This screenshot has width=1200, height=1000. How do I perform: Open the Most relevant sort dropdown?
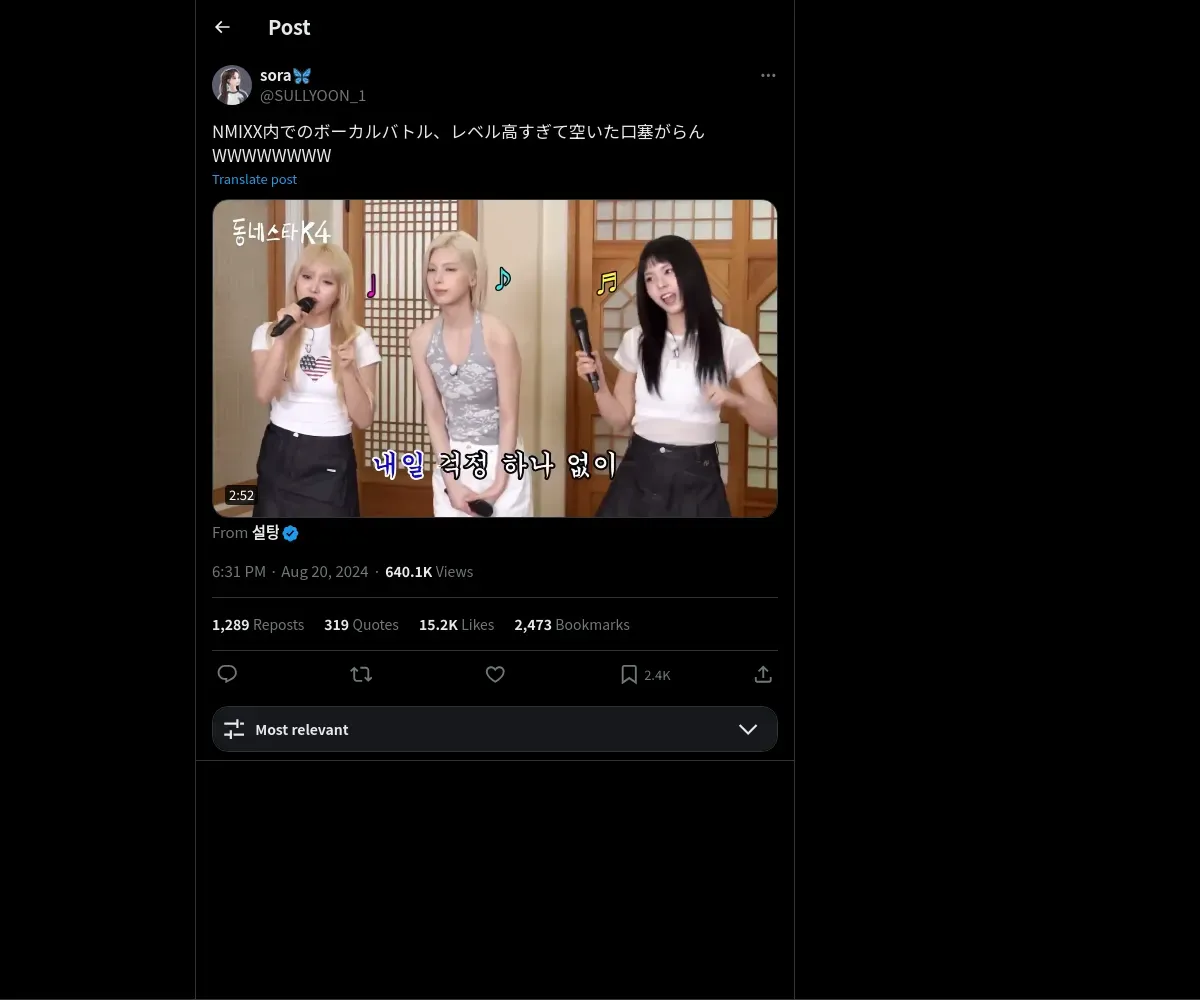click(495, 729)
